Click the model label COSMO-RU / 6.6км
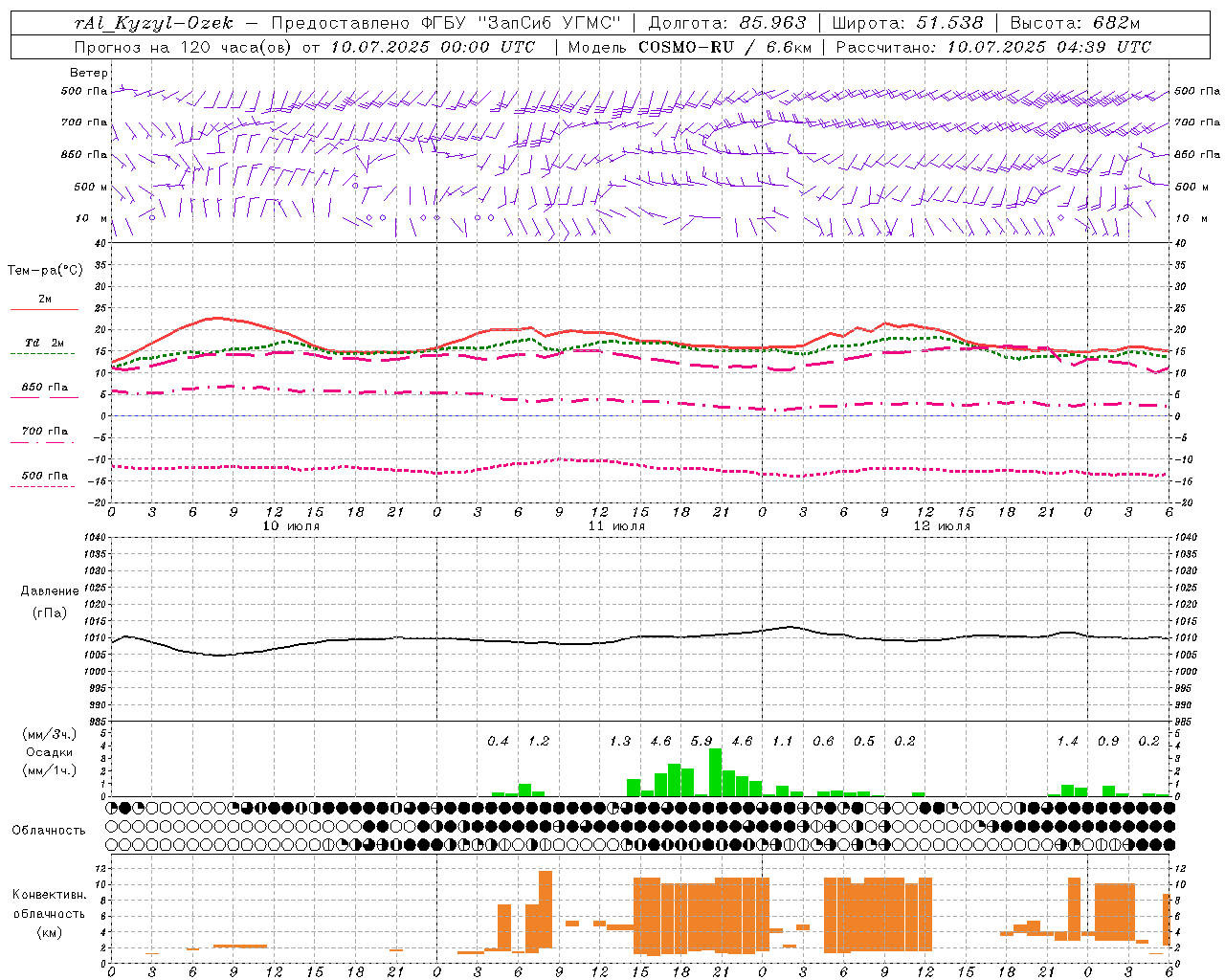1225x980 pixels. (x=725, y=47)
